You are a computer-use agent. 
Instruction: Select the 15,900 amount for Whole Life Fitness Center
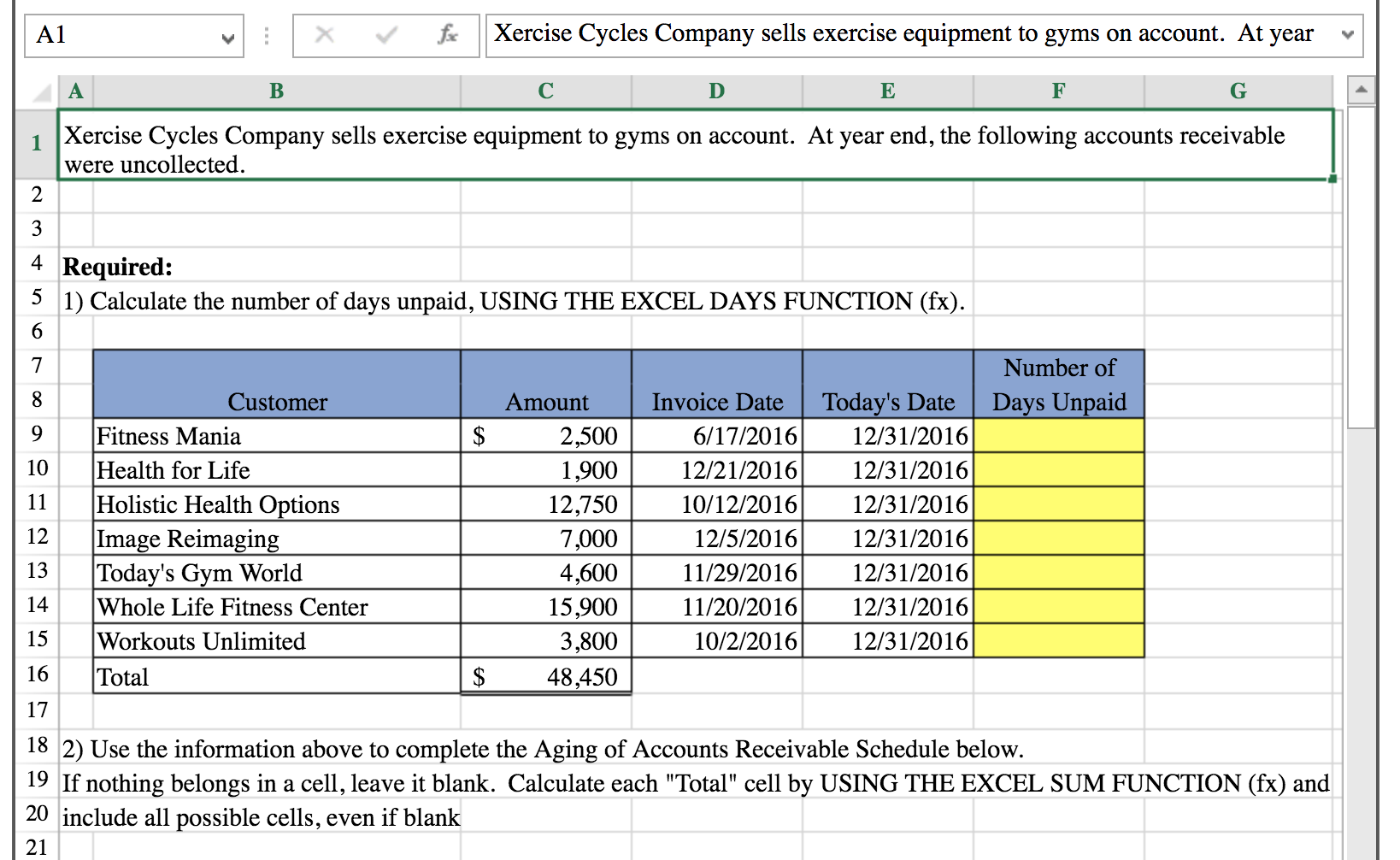pos(544,607)
